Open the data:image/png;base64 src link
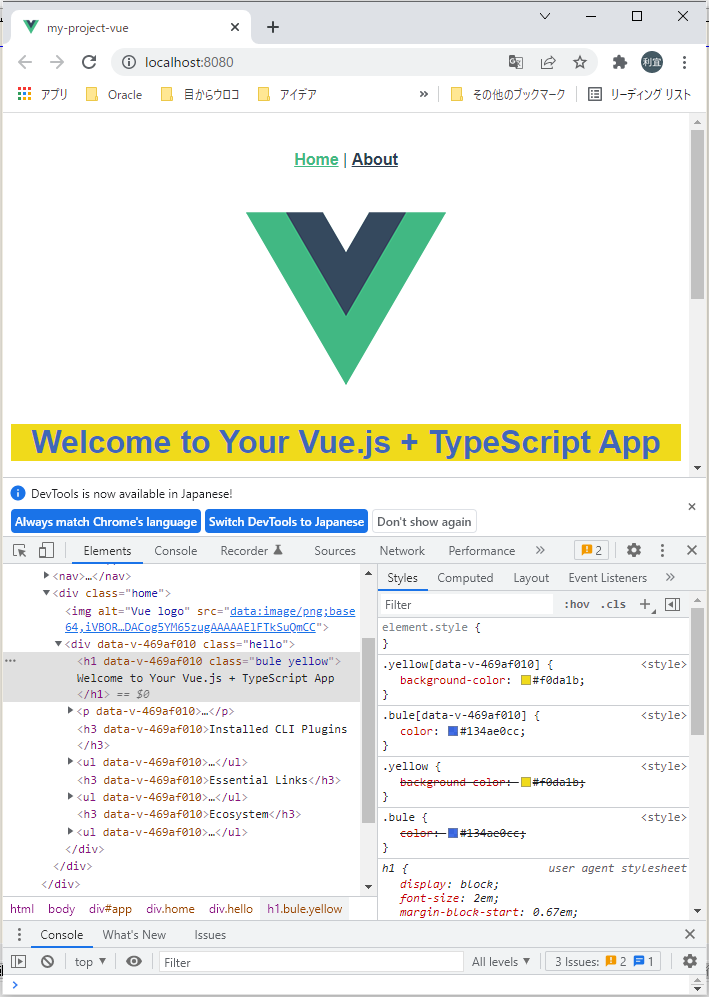The height and width of the screenshot is (997, 709). coord(210,619)
